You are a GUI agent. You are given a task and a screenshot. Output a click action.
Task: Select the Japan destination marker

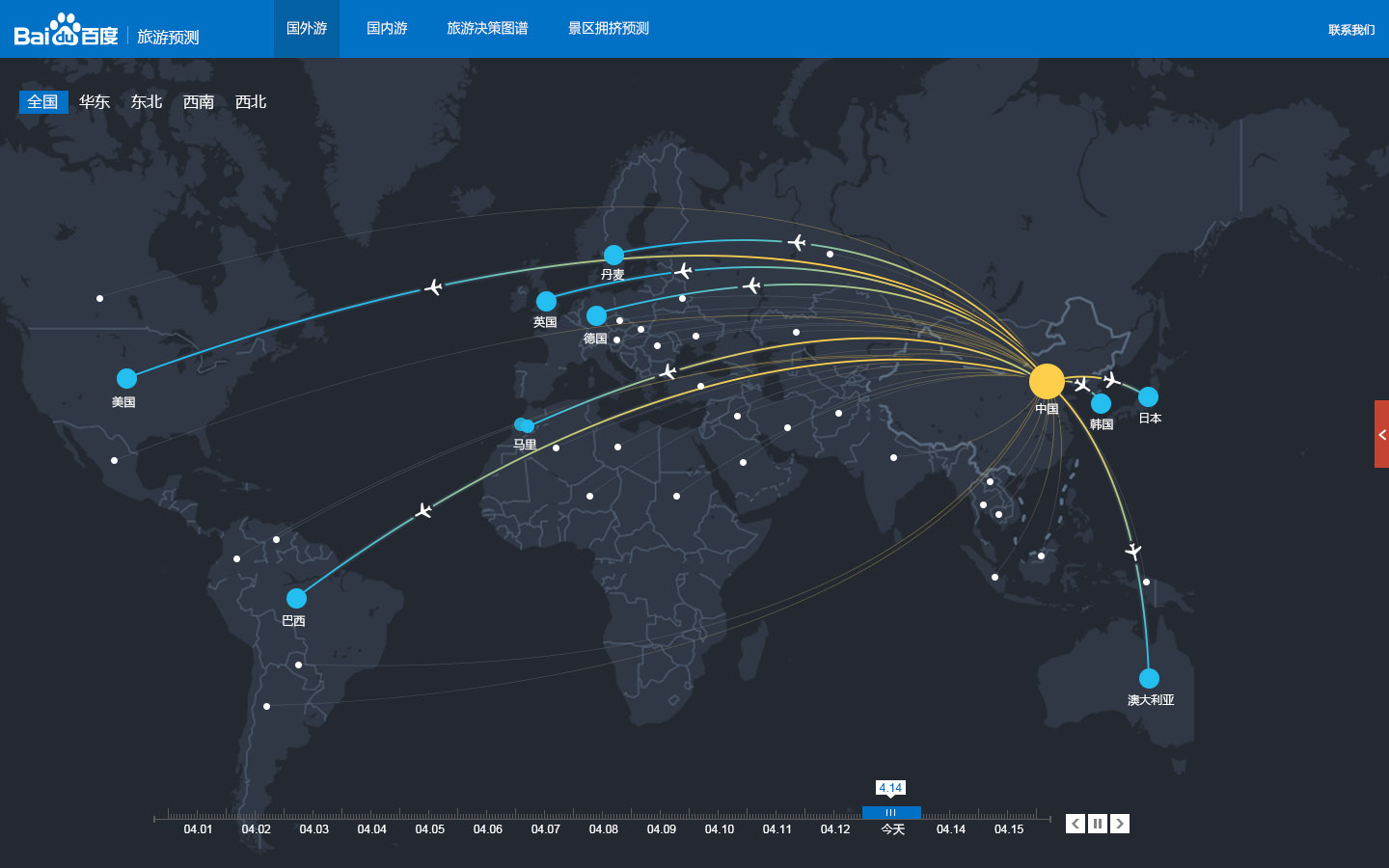click(x=1148, y=396)
